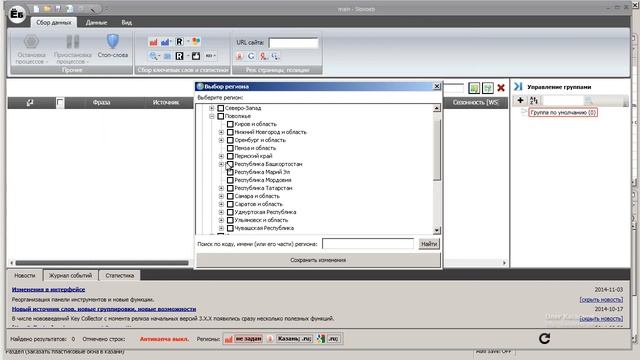Viewport: 640px width, 360px height.
Task: Open the Изменения в интерфейсе news link
Action: pyautogui.click(x=49, y=289)
